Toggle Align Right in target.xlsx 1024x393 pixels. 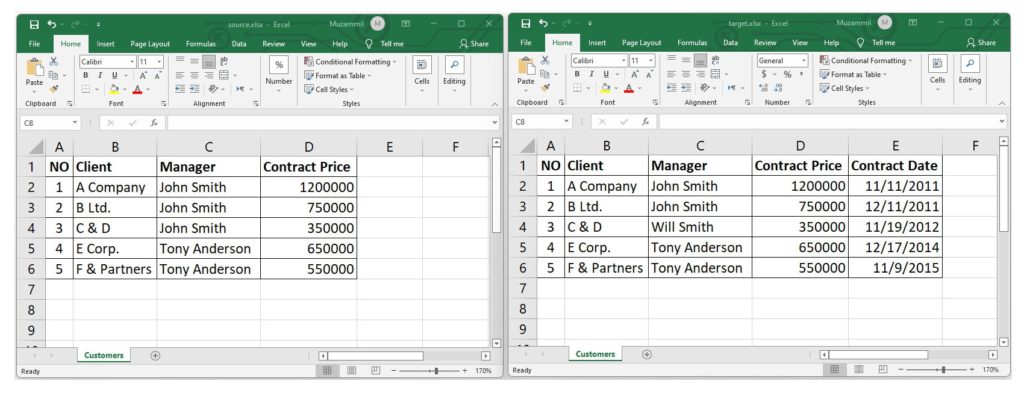pyautogui.click(x=700, y=74)
